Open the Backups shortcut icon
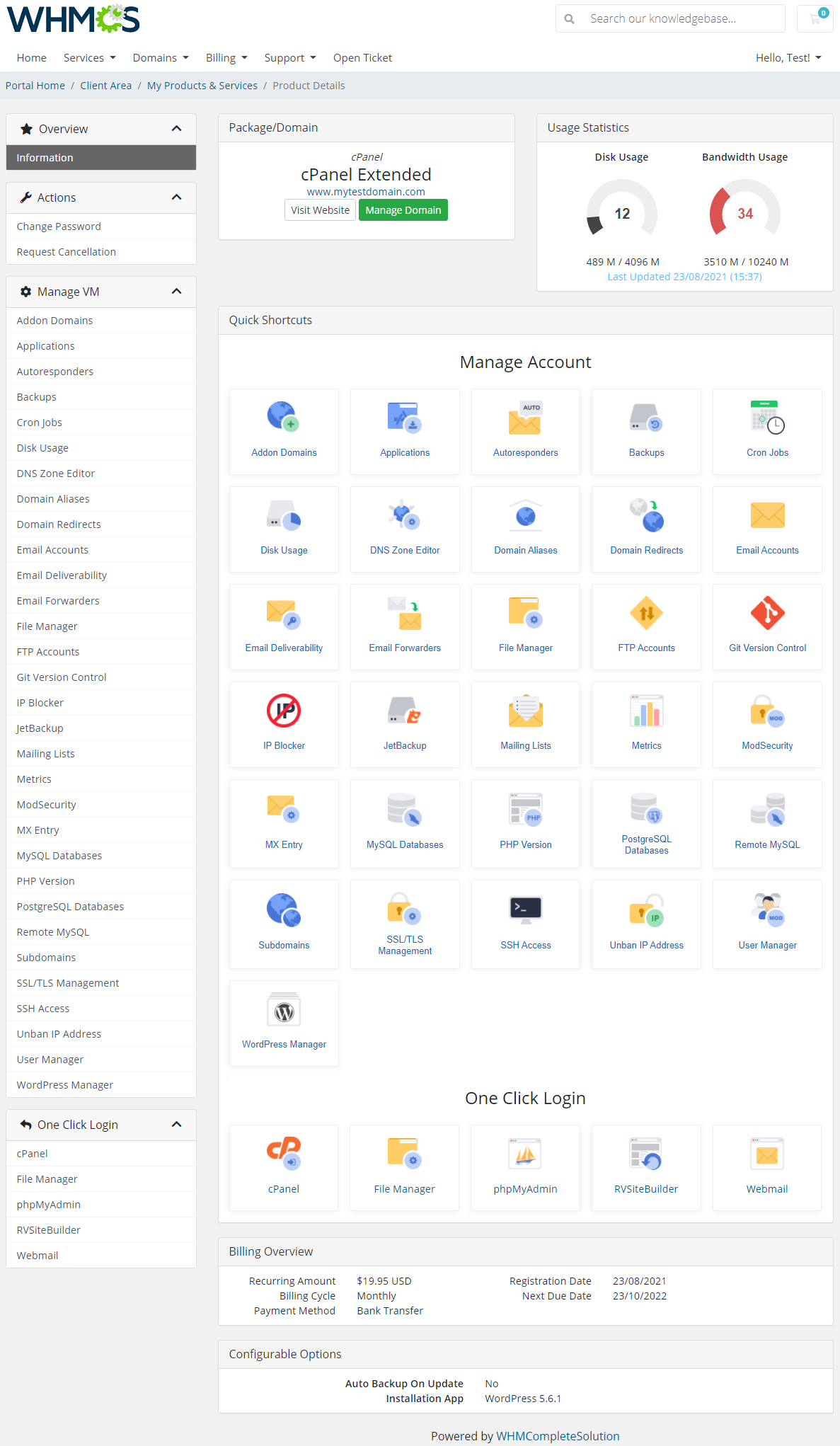The height and width of the screenshot is (1446, 840). [646, 417]
